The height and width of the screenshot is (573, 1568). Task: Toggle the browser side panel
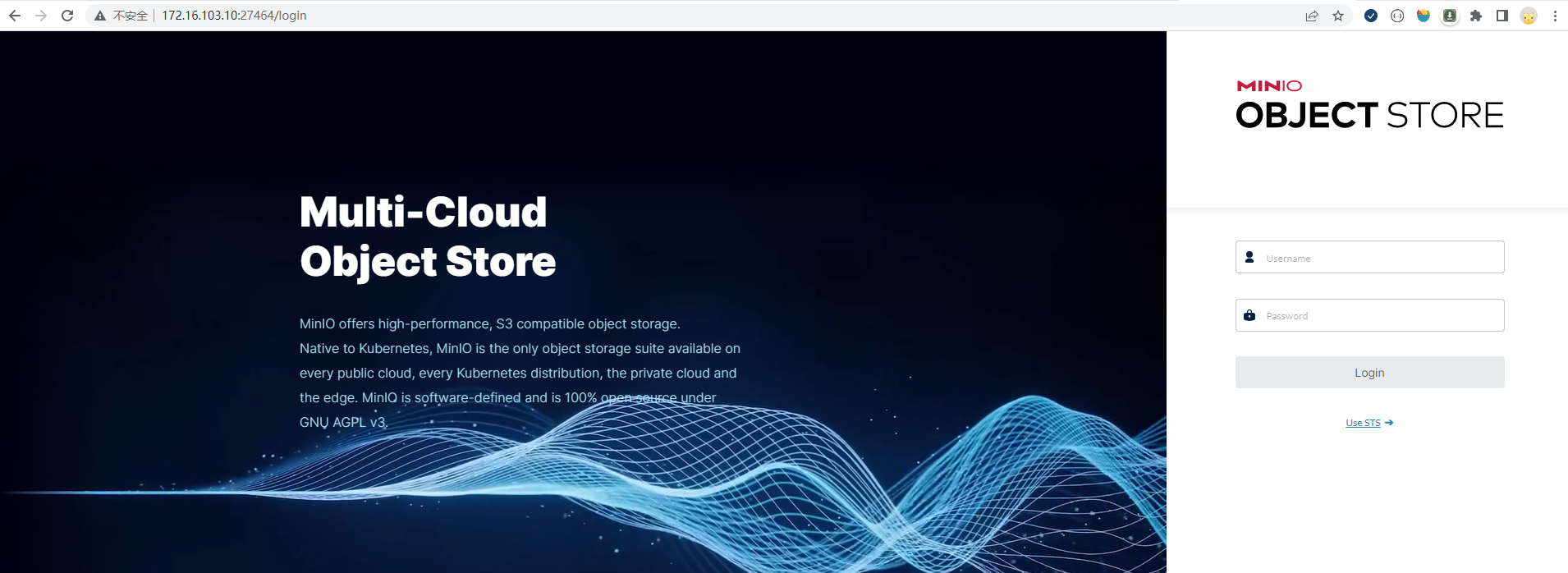[x=1502, y=16]
